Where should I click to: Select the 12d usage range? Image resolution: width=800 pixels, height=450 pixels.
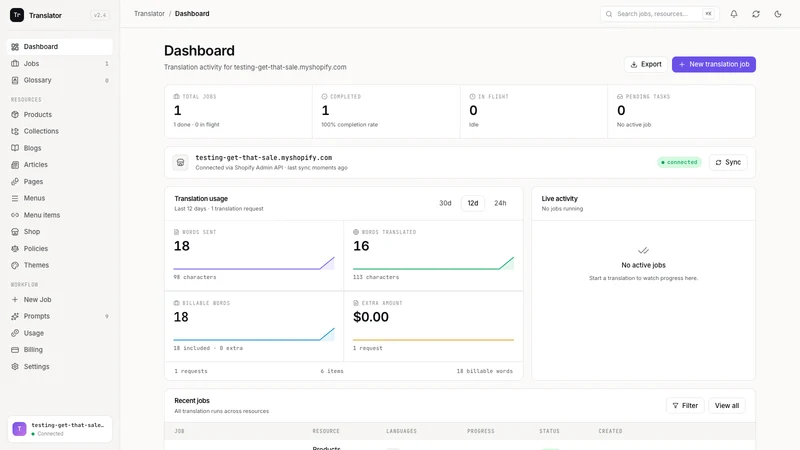473,203
